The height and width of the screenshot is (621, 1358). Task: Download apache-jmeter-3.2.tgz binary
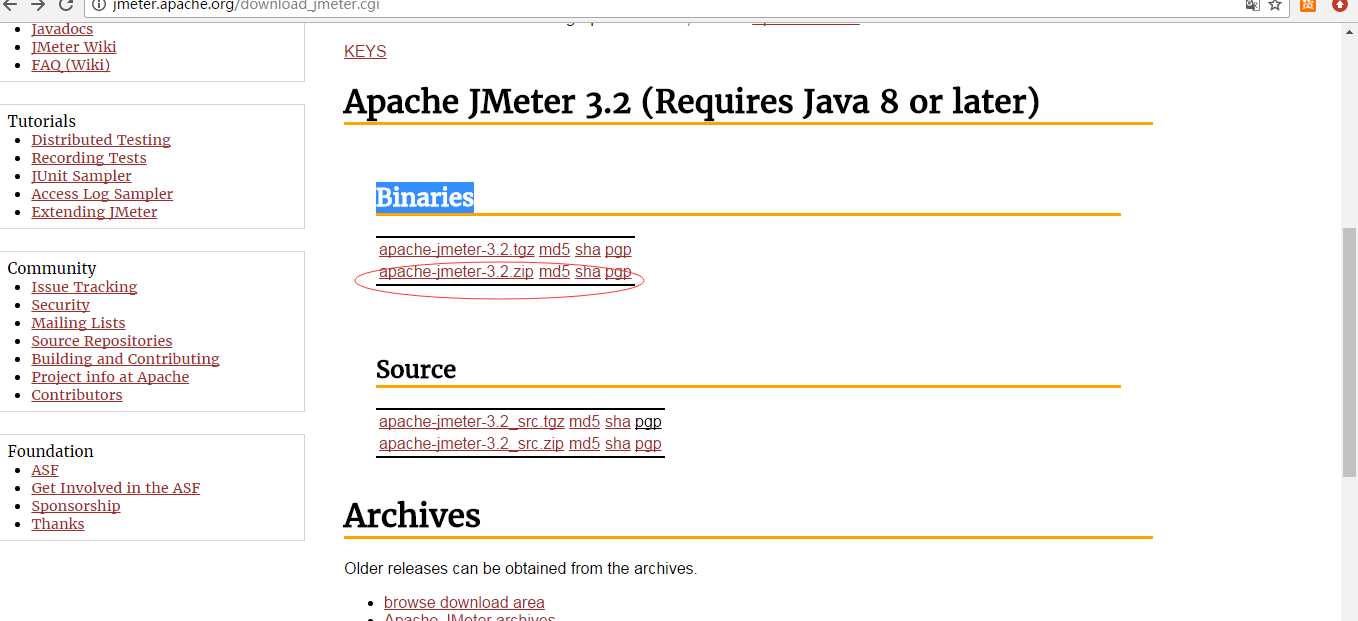tap(456, 249)
